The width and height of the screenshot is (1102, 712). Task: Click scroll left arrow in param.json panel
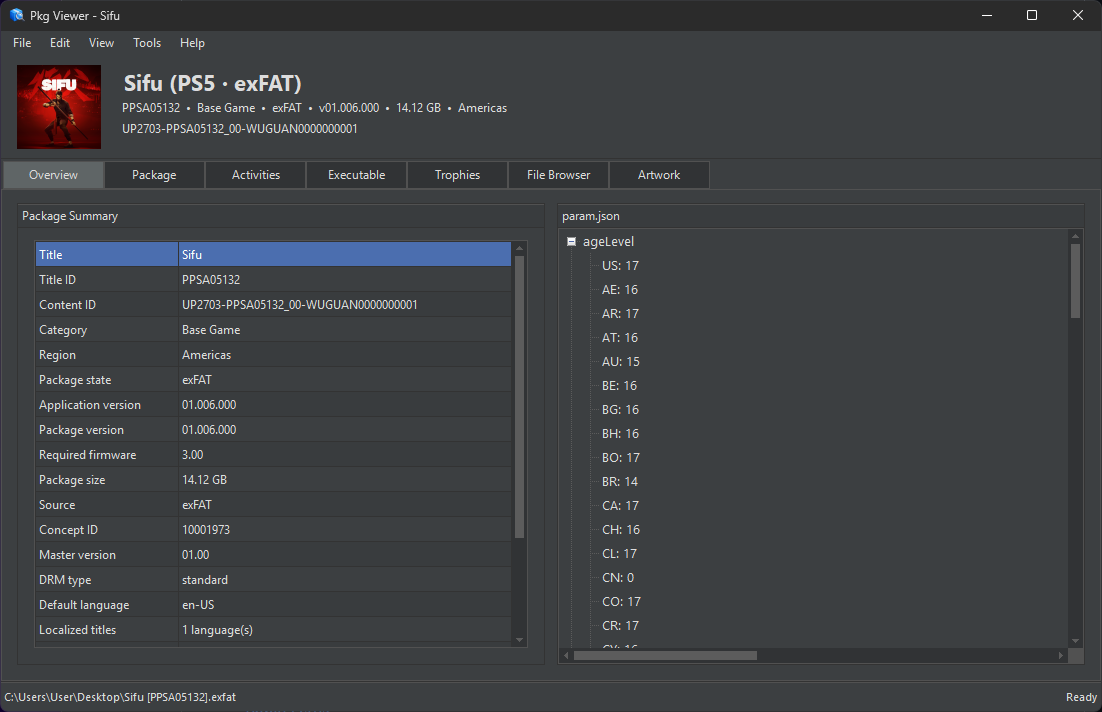[566, 656]
